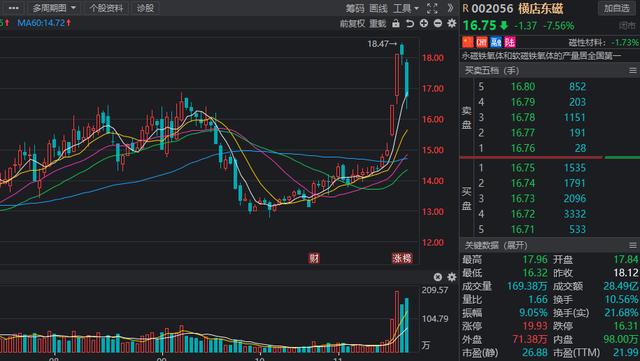Image resolution: width=640 pixels, height=361 pixels.
Task: Click the 换手 value 10.56%
Action: click(621, 300)
